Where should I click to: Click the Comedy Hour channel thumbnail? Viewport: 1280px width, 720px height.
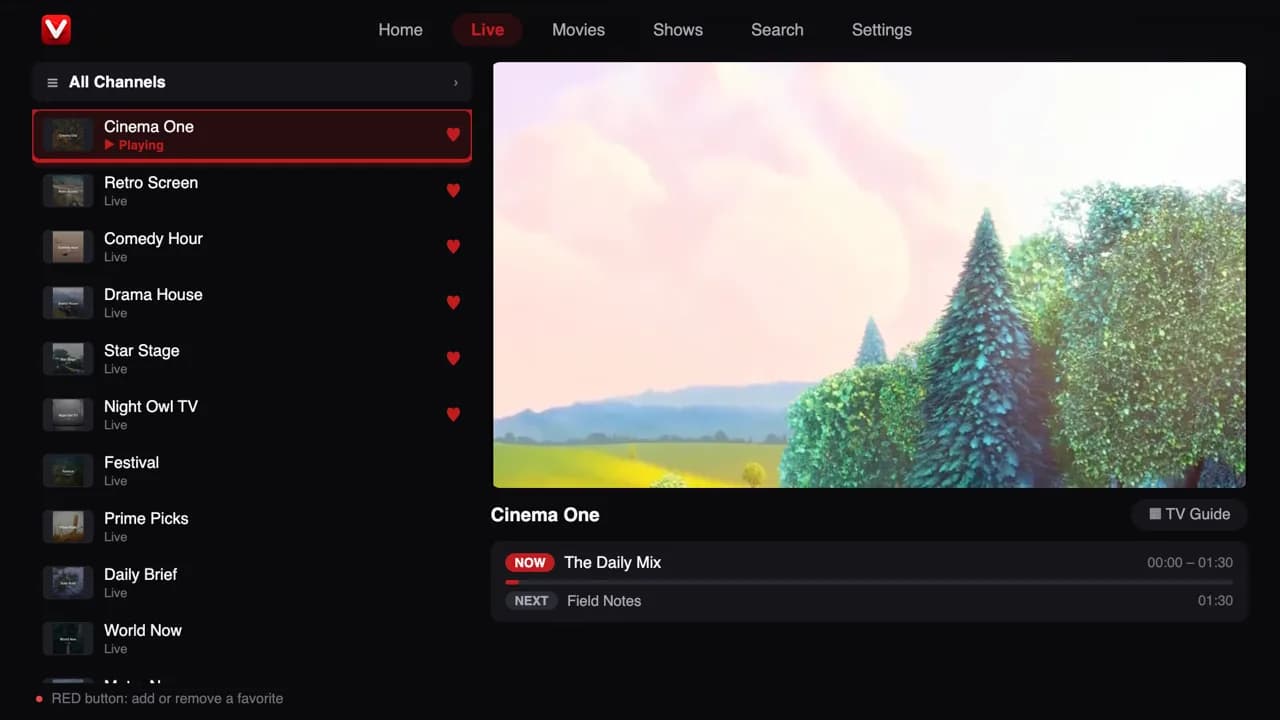coord(68,247)
